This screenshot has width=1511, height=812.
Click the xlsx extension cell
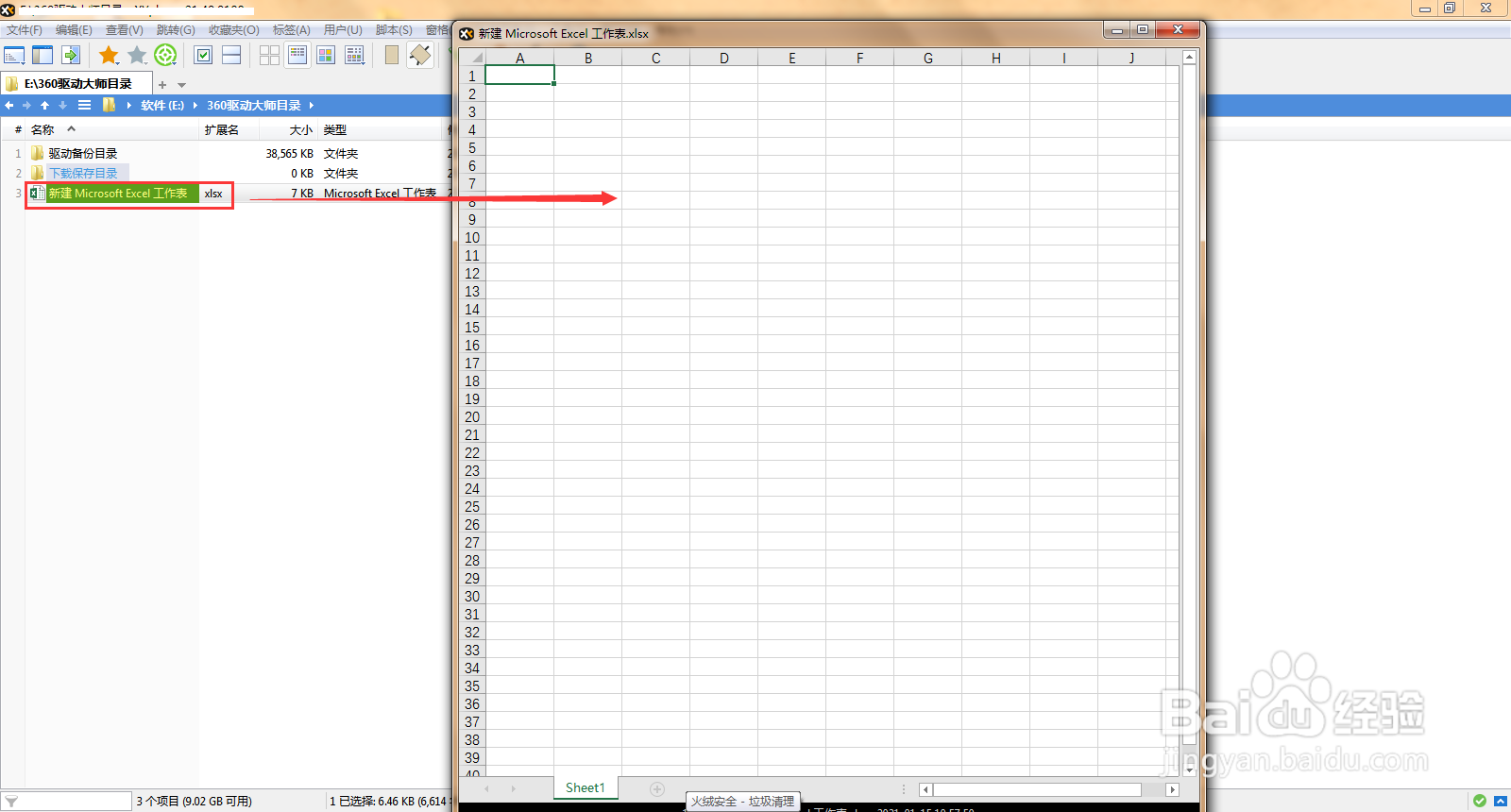pyautogui.click(x=213, y=194)
